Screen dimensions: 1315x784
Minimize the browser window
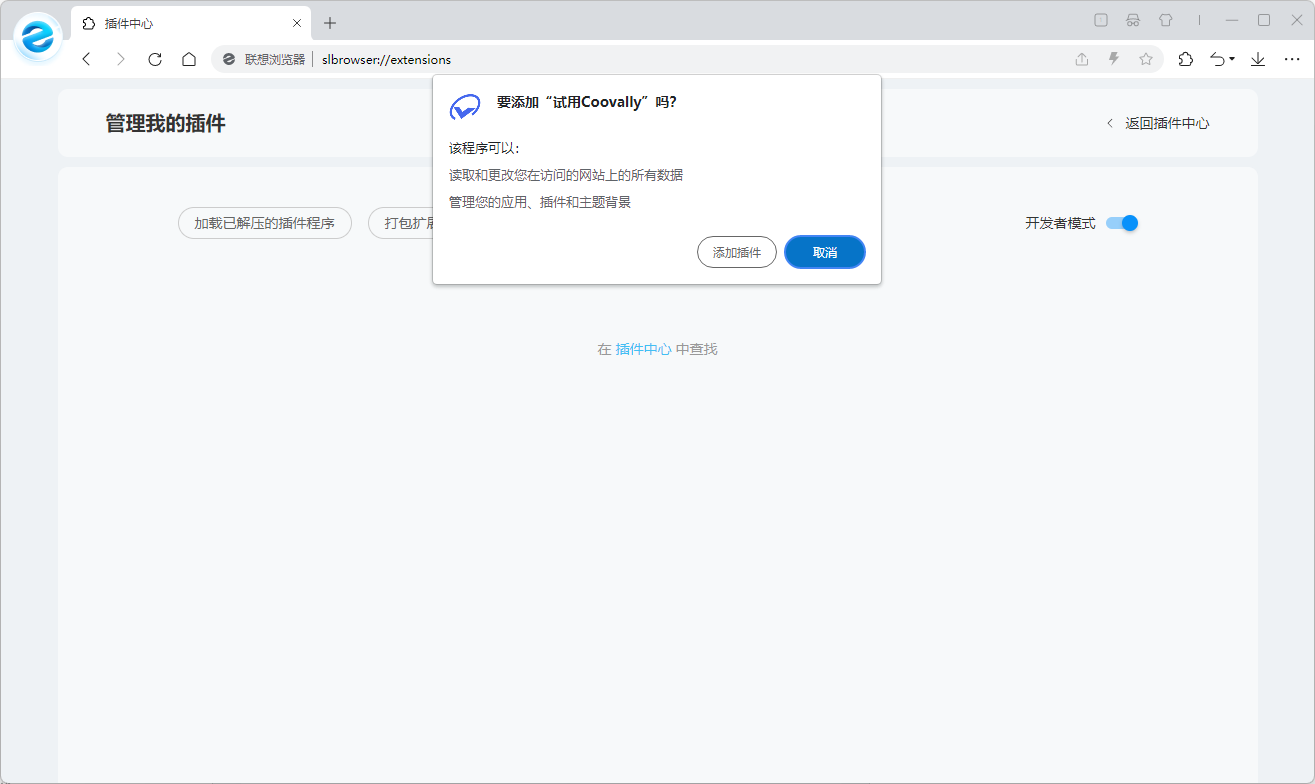(x=1231, y=20)
